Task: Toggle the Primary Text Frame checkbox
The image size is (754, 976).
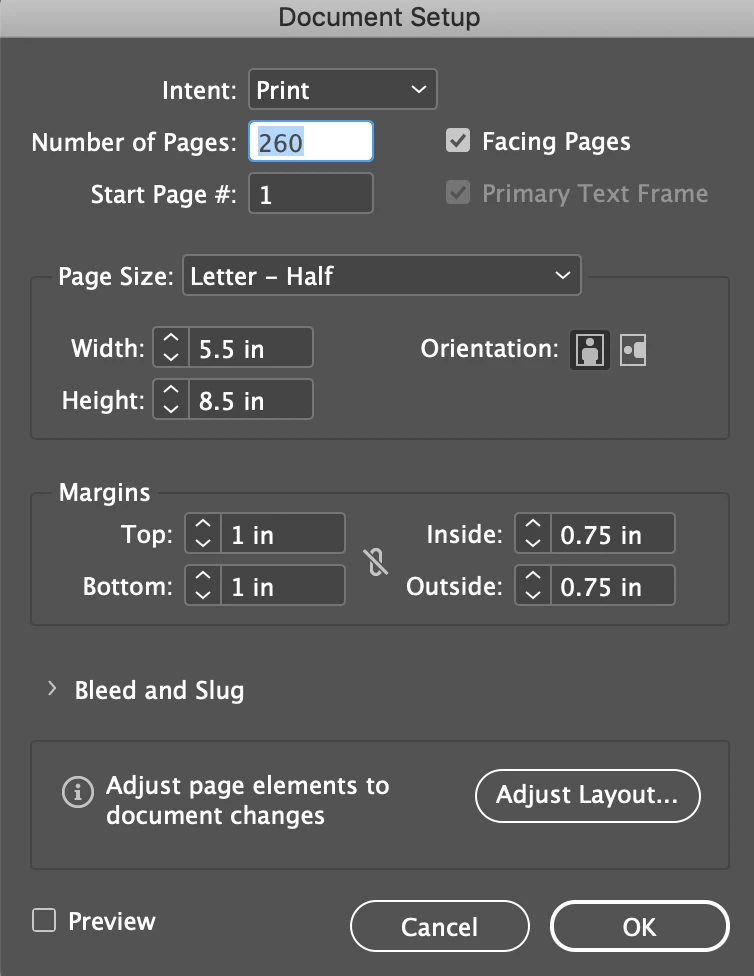Action: point(458,192)
